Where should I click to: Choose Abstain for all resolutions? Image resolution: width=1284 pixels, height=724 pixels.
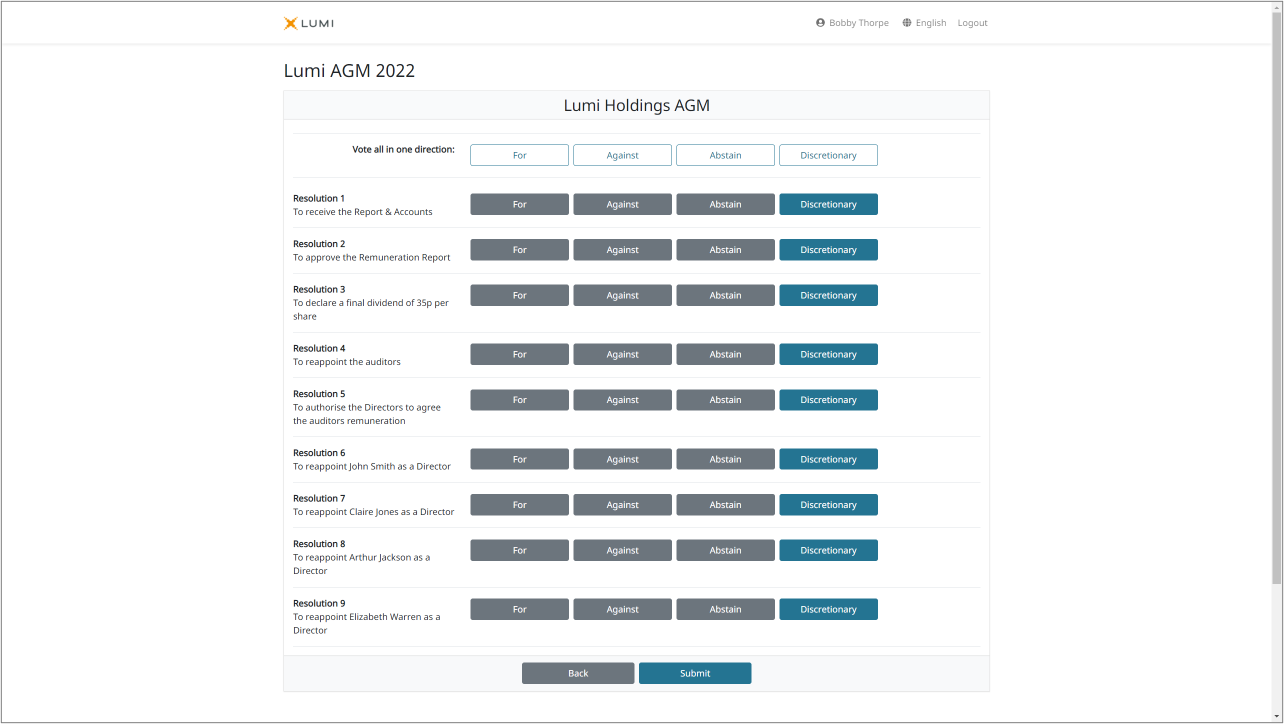[725, 155]
